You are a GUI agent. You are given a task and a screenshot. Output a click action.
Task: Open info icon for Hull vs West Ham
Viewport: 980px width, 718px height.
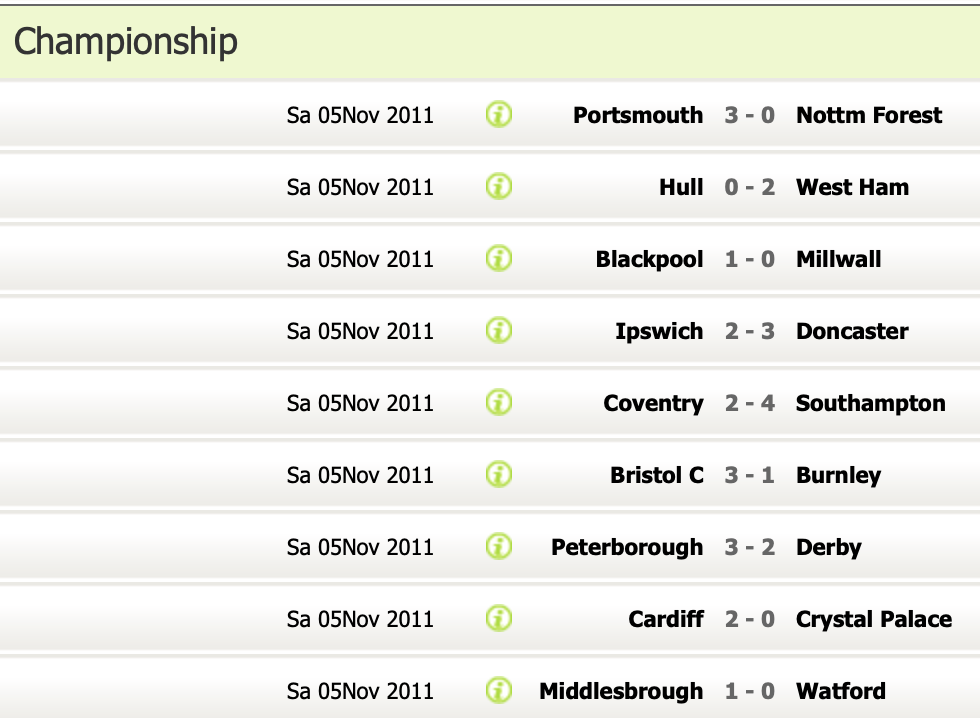[499, 187]
